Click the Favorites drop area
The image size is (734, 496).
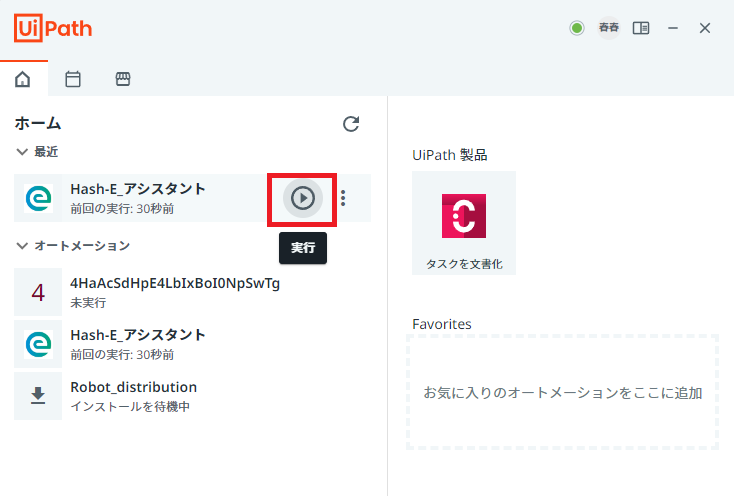tap(562, 392)
